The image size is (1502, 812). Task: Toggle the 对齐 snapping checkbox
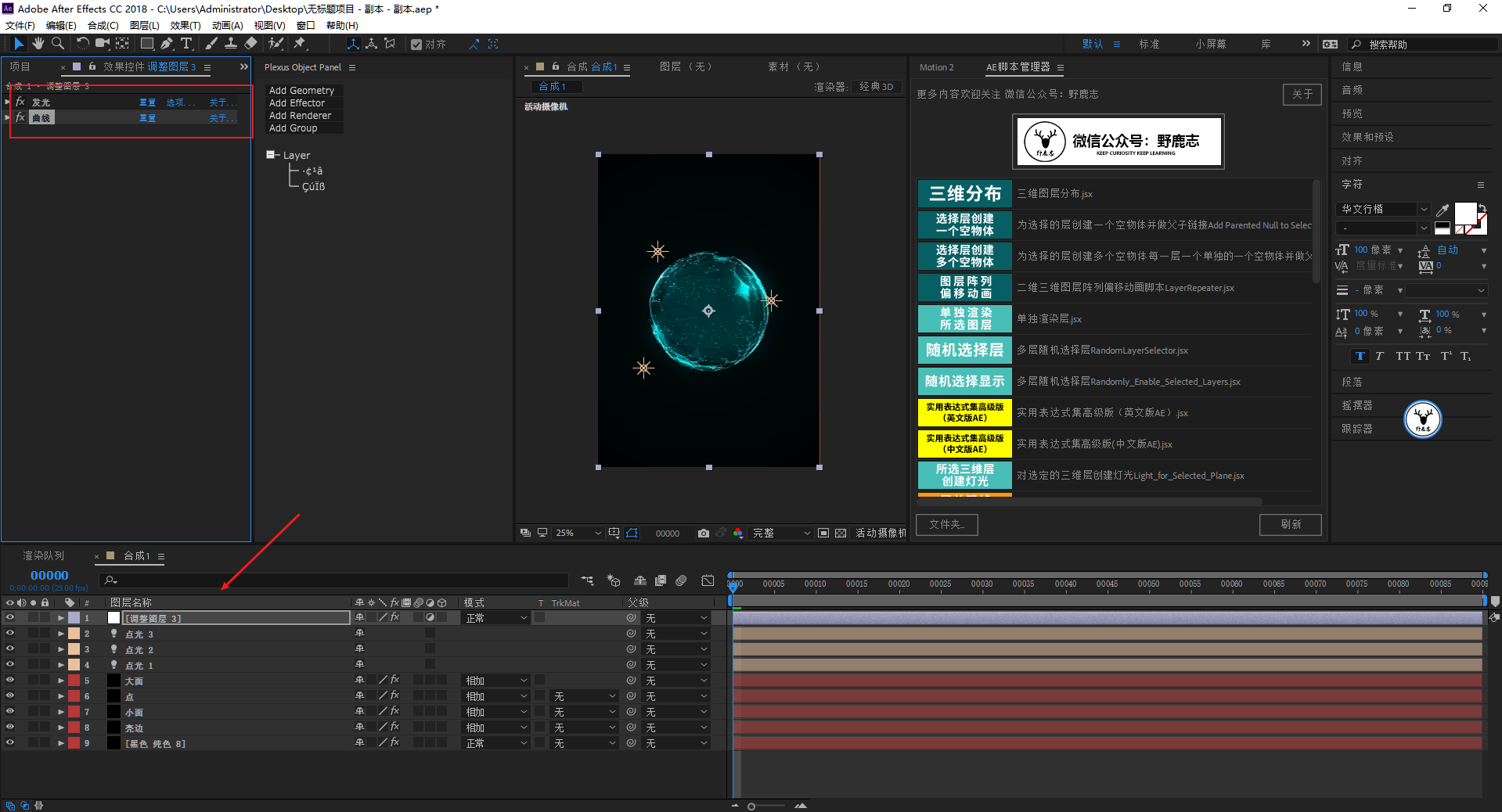(416, 45)
